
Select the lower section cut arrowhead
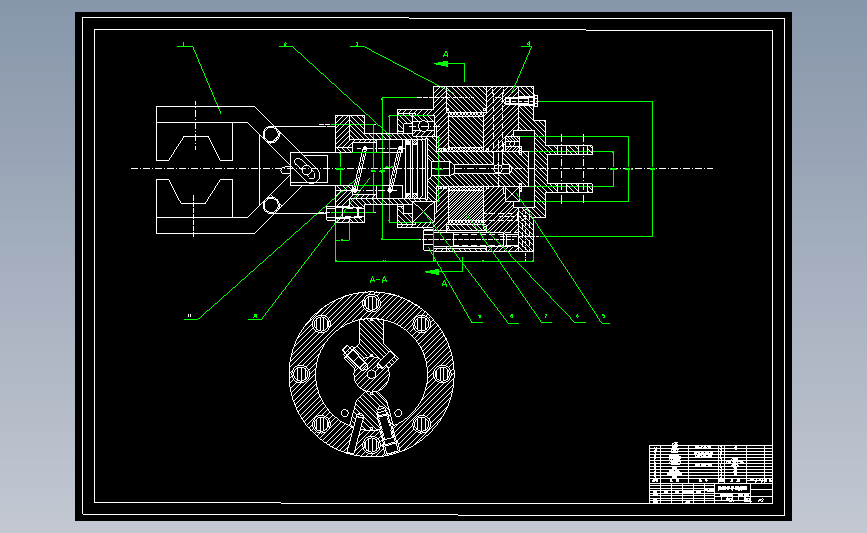coord(432,272)
